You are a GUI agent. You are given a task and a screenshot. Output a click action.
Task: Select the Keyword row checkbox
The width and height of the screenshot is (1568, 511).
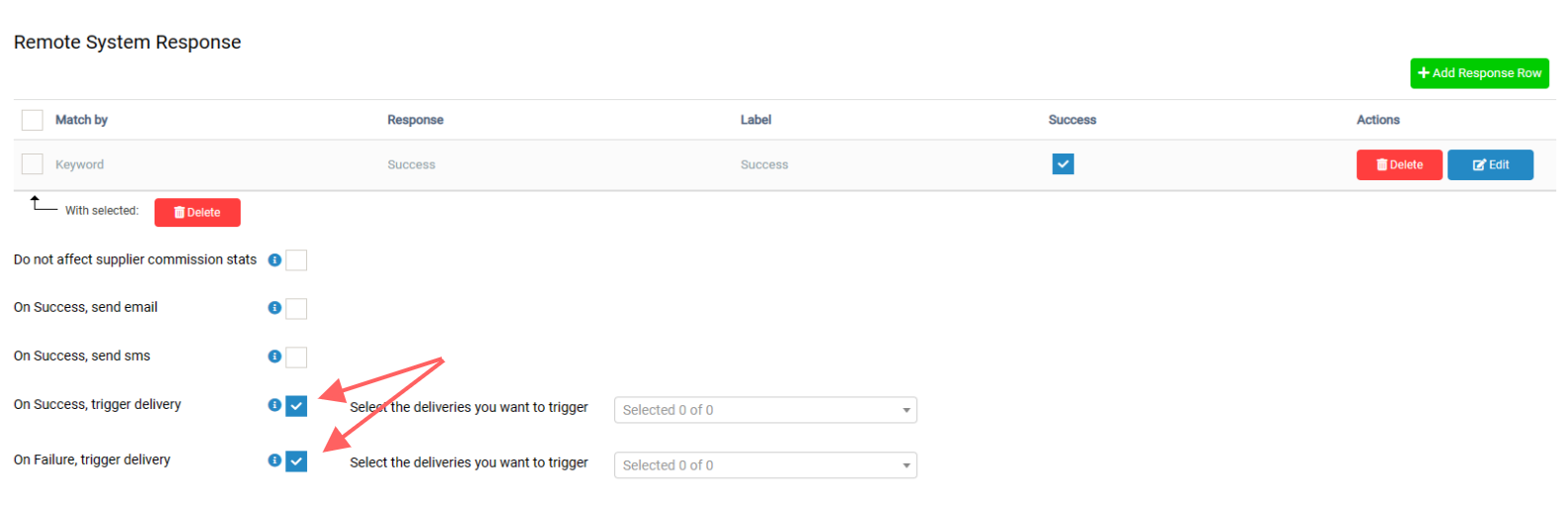coord(33,164)
